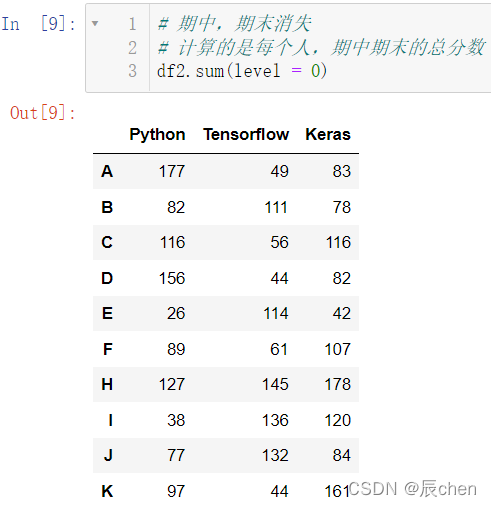
Task: Select the second comment line about 总分数
Action: tap(321, 47)
